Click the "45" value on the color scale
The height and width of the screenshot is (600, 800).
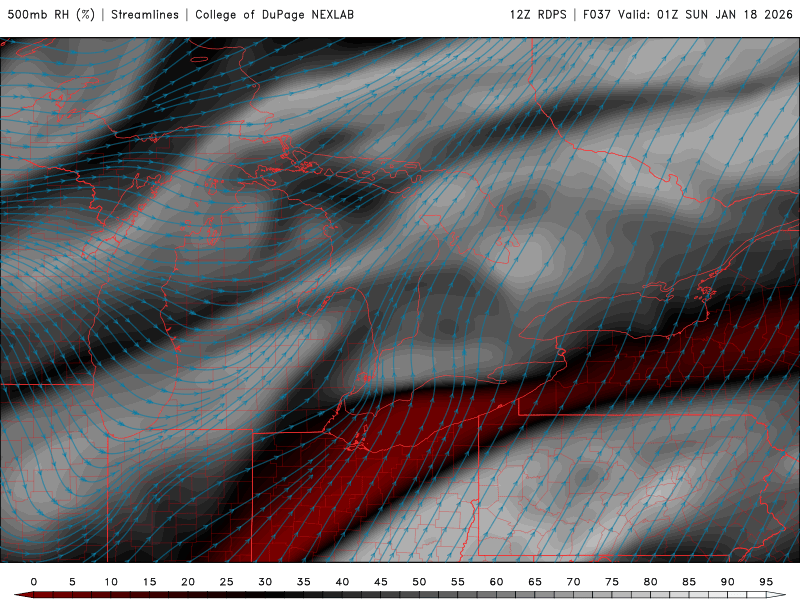(381, 582)
